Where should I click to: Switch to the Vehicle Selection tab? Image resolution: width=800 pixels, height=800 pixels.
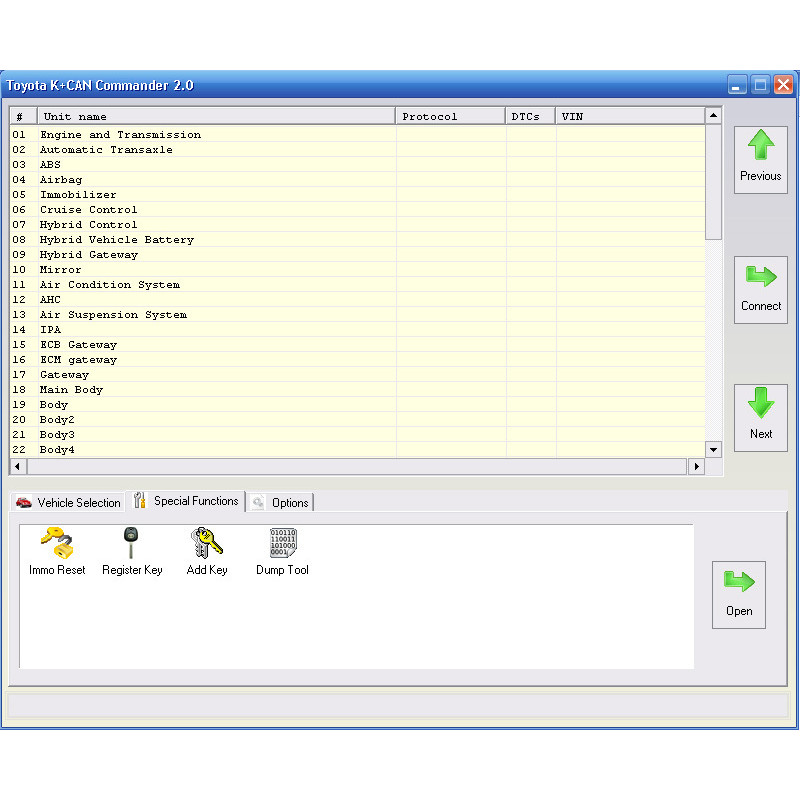[68, 502]
